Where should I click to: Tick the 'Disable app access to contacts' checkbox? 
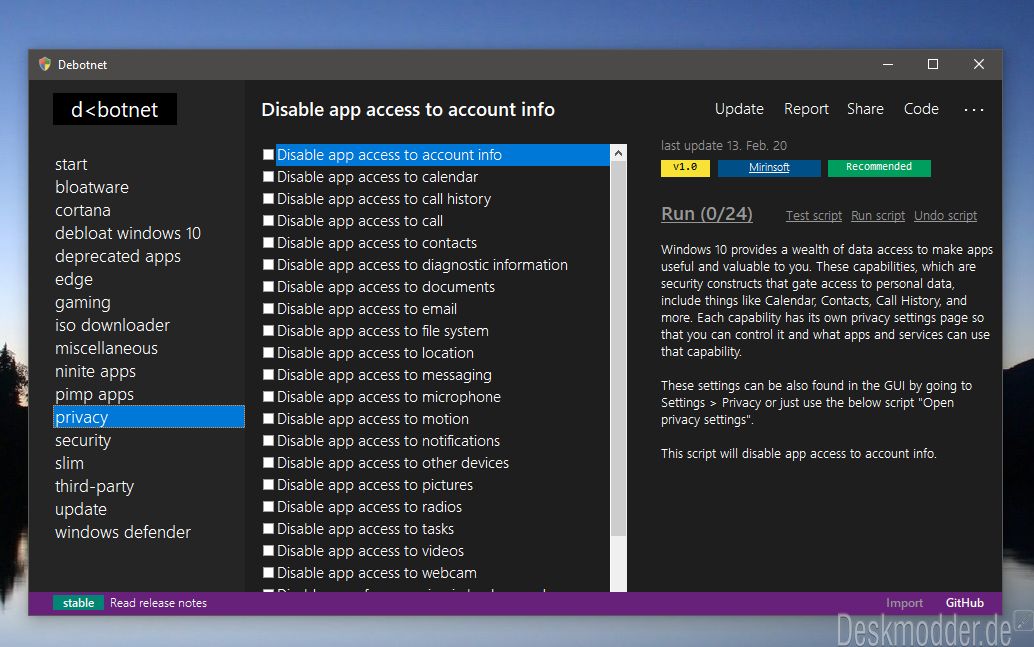click(x=268, y=243)
